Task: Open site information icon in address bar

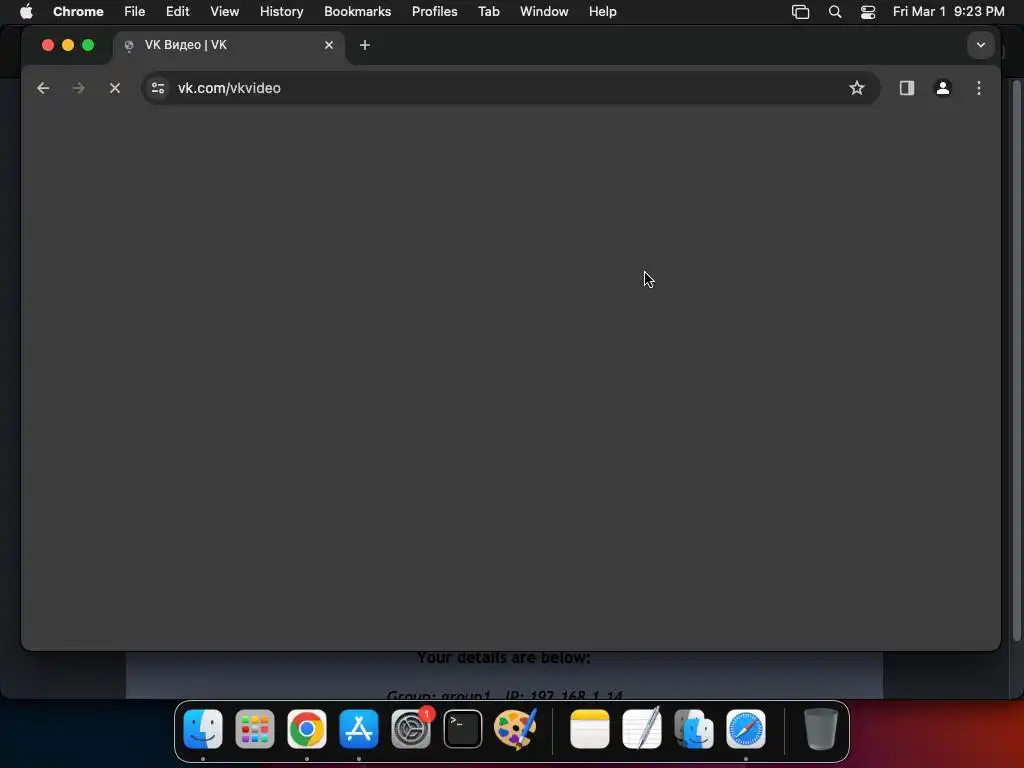Action: (x=158, y=88)
